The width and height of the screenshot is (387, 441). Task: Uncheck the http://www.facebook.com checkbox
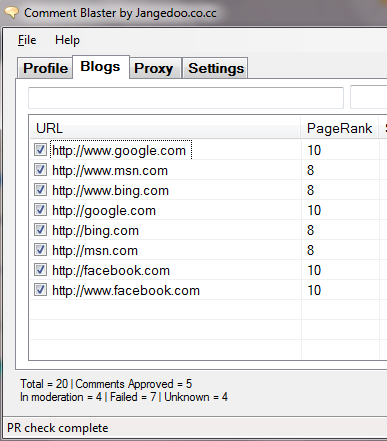coord(40,290)
